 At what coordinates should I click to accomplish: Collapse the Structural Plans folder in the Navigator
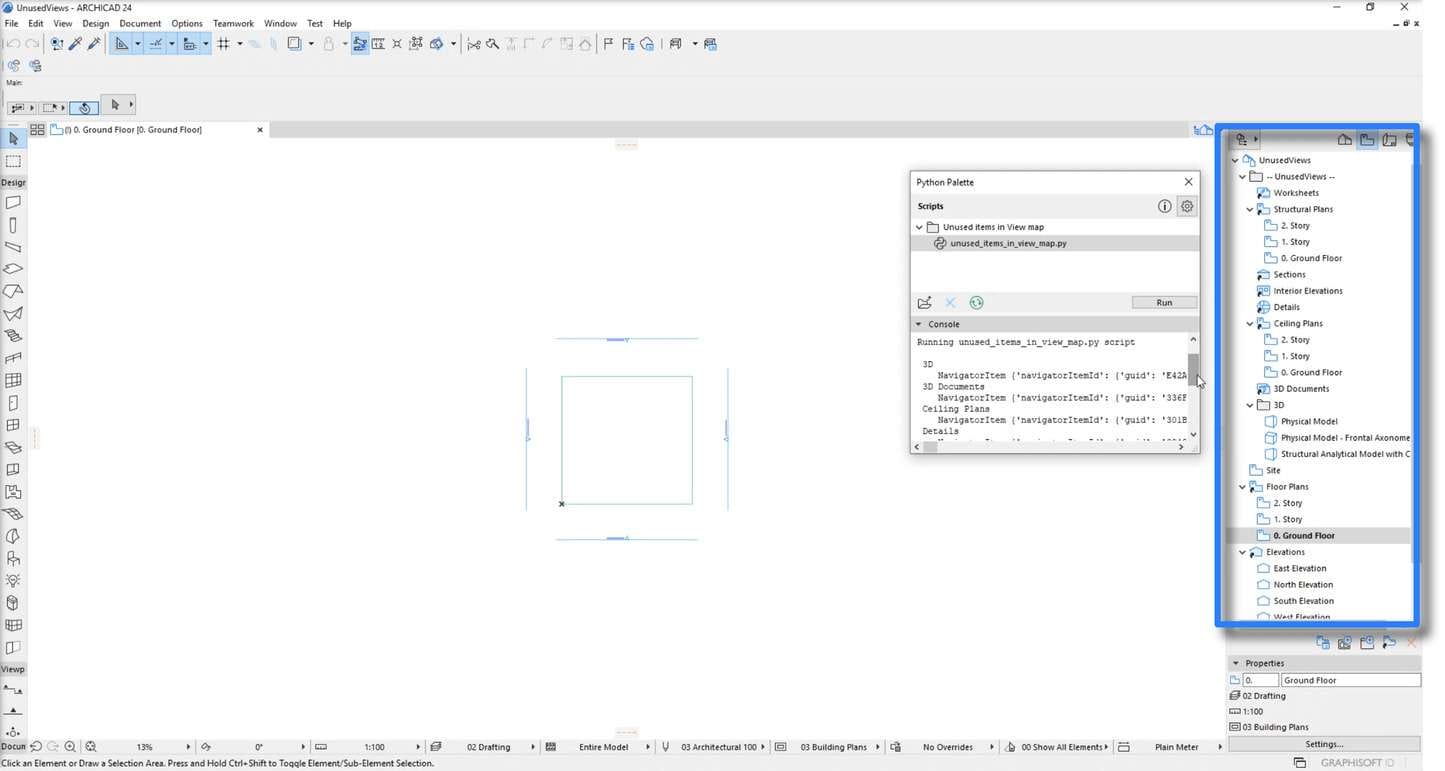(x=1248, y=209)
